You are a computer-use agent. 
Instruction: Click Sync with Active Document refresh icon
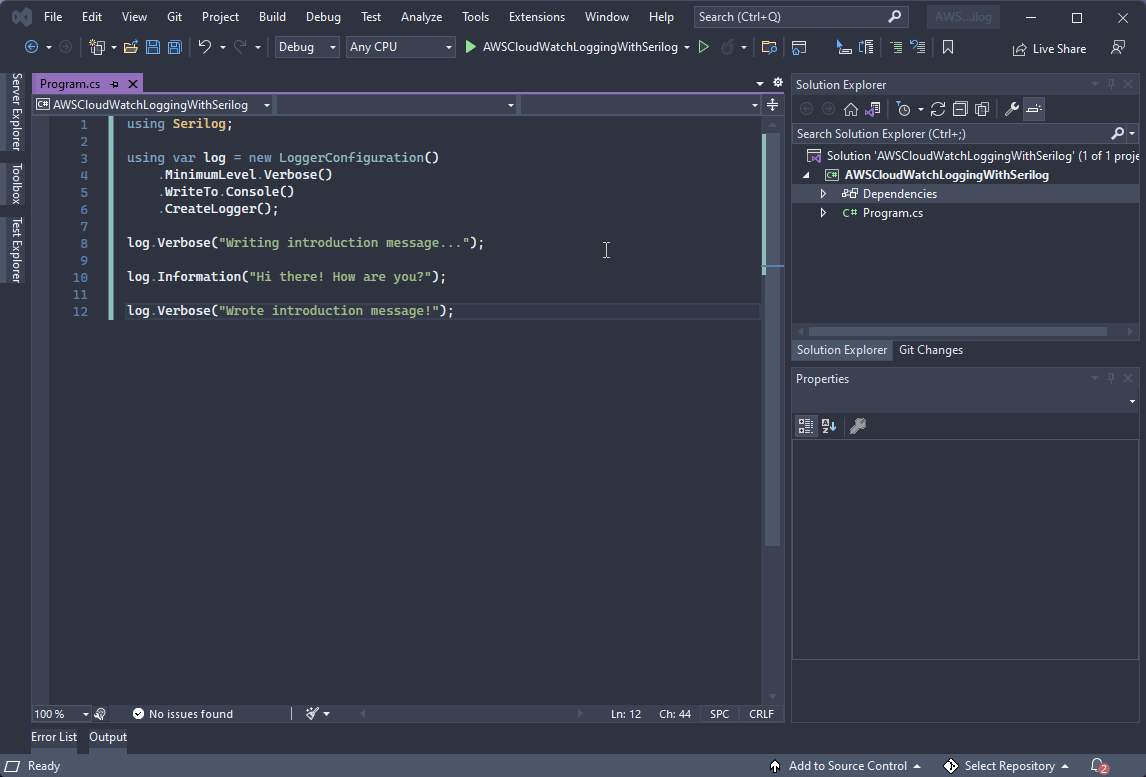tap(937, 109)
